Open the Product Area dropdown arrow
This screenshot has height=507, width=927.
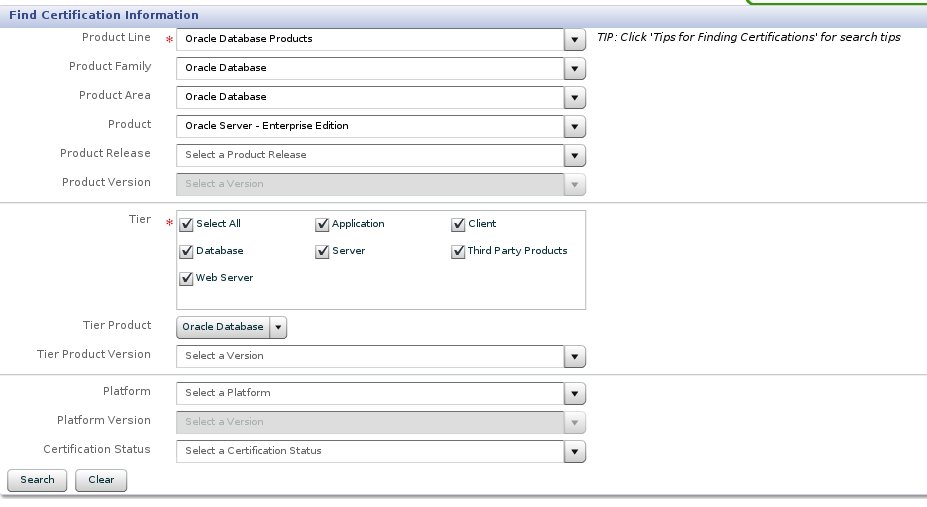pyautogui.click(x=575, y=98)
